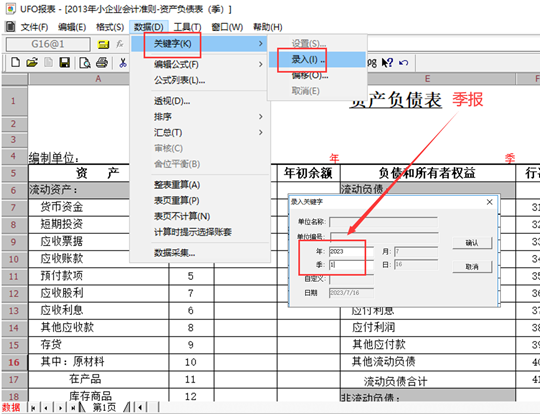Switch to the 第1页 sheet tab
The height and width of the screenshot is (414, 540).
click(104, 407)
